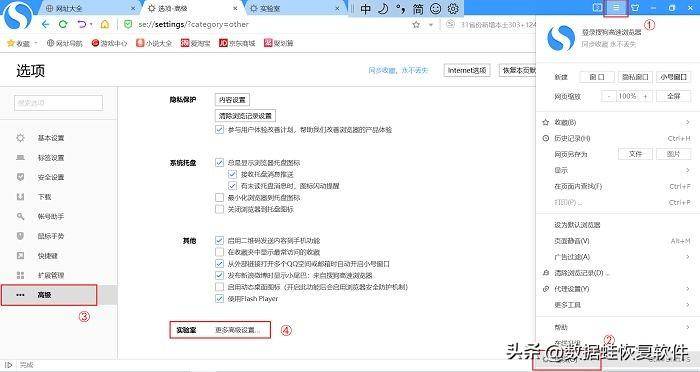This screenshot has width=700, height=372.
Task: Click the Sogou avatar logo in menu panel
Action: 561,38
